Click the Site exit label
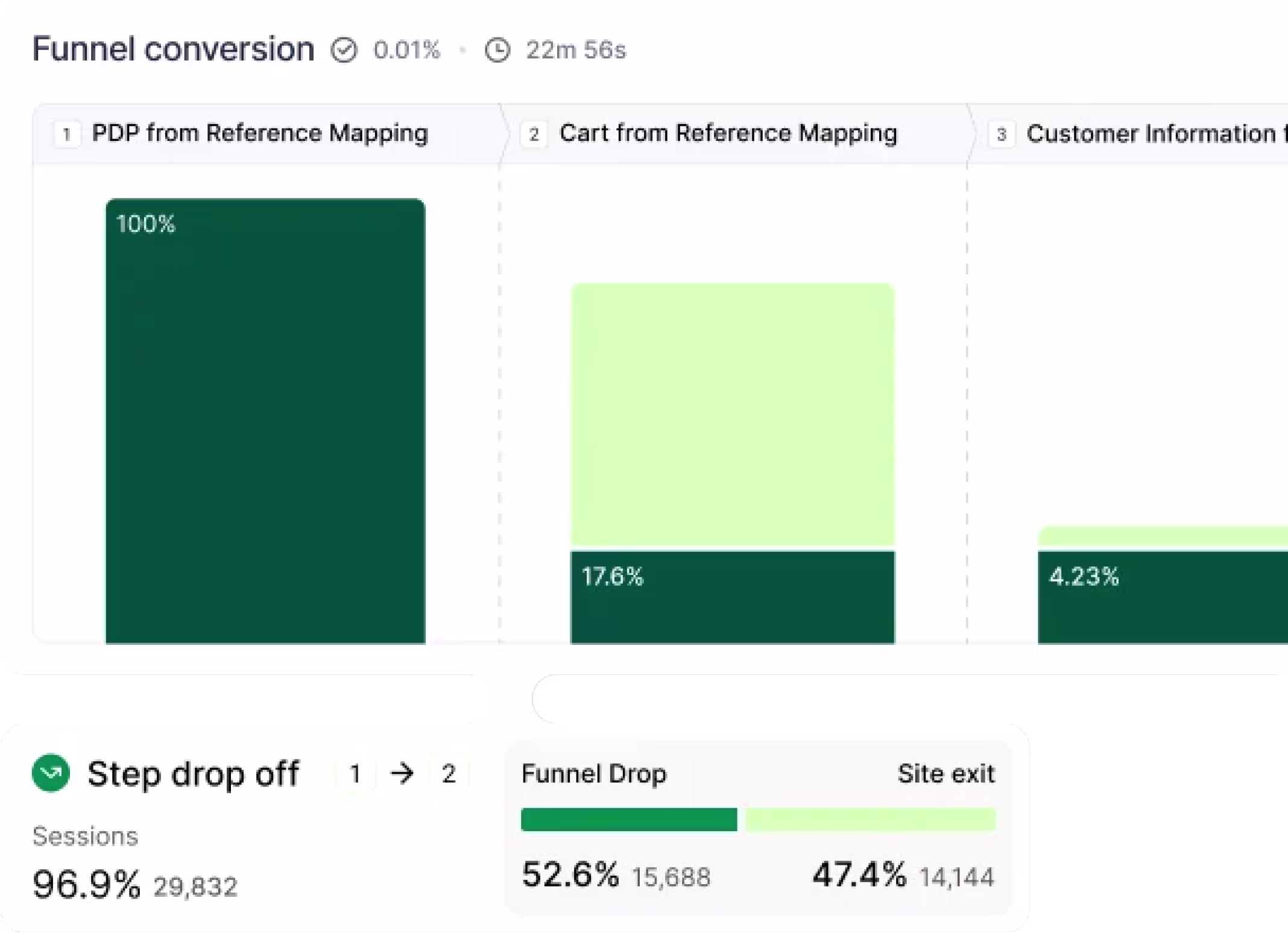The image size is (1288, 933). tap(945, 774)
